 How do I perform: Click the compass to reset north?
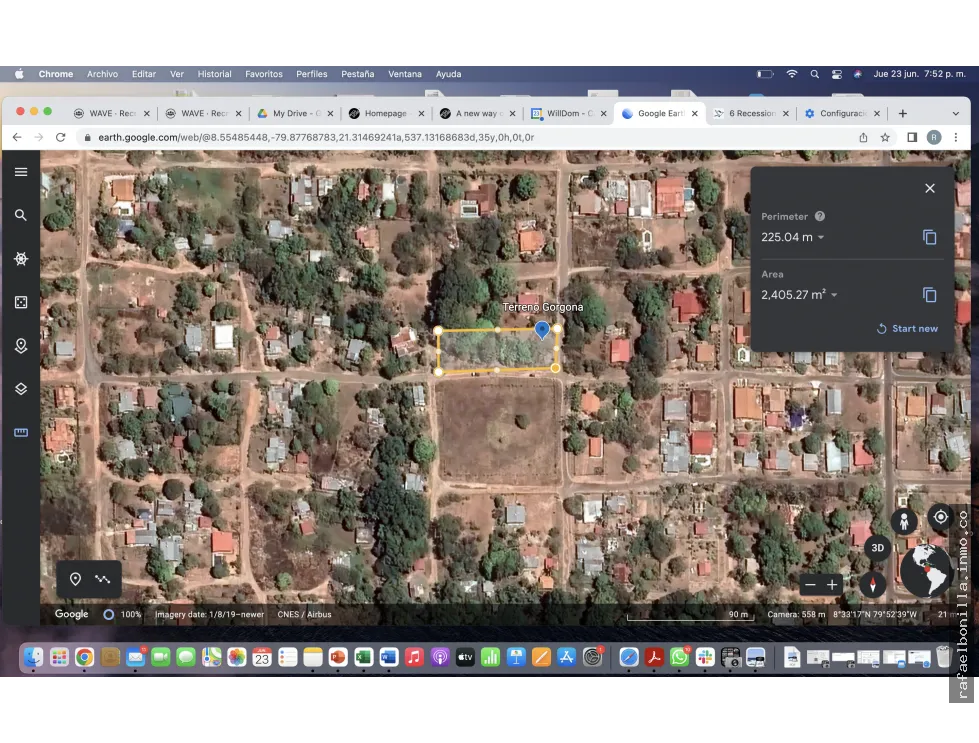pos(872,584)
